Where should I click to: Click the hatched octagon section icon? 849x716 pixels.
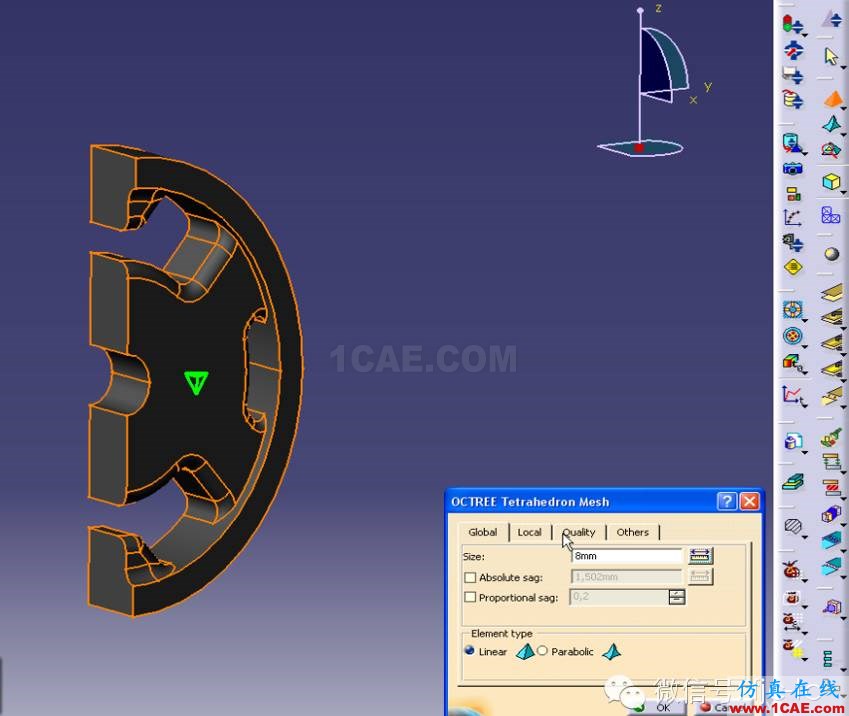tap(793, 525)
